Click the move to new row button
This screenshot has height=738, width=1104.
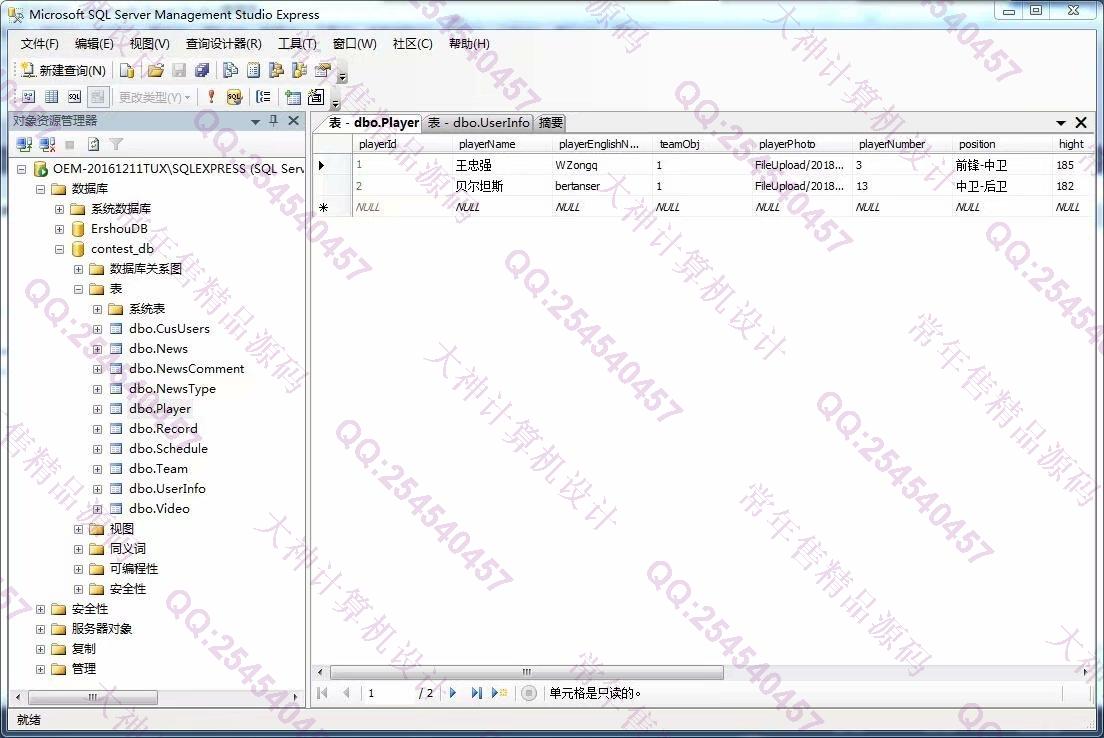point(499,693)
